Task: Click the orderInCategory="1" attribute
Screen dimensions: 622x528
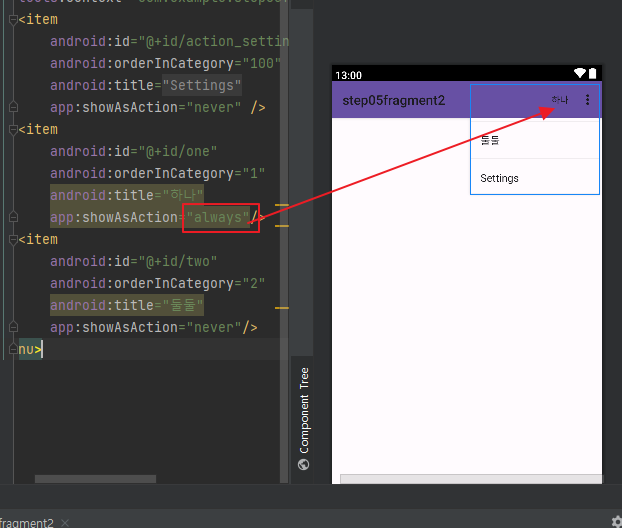Action: coord(157,173)
